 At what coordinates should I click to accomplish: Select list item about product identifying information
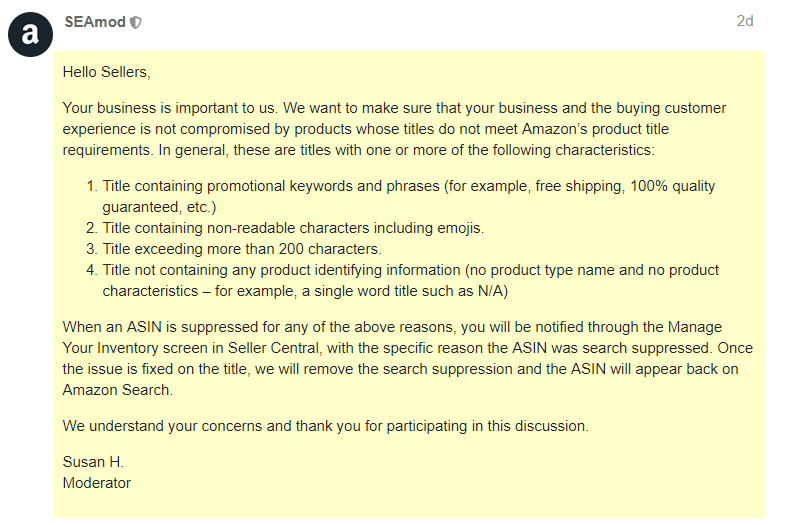403,280
